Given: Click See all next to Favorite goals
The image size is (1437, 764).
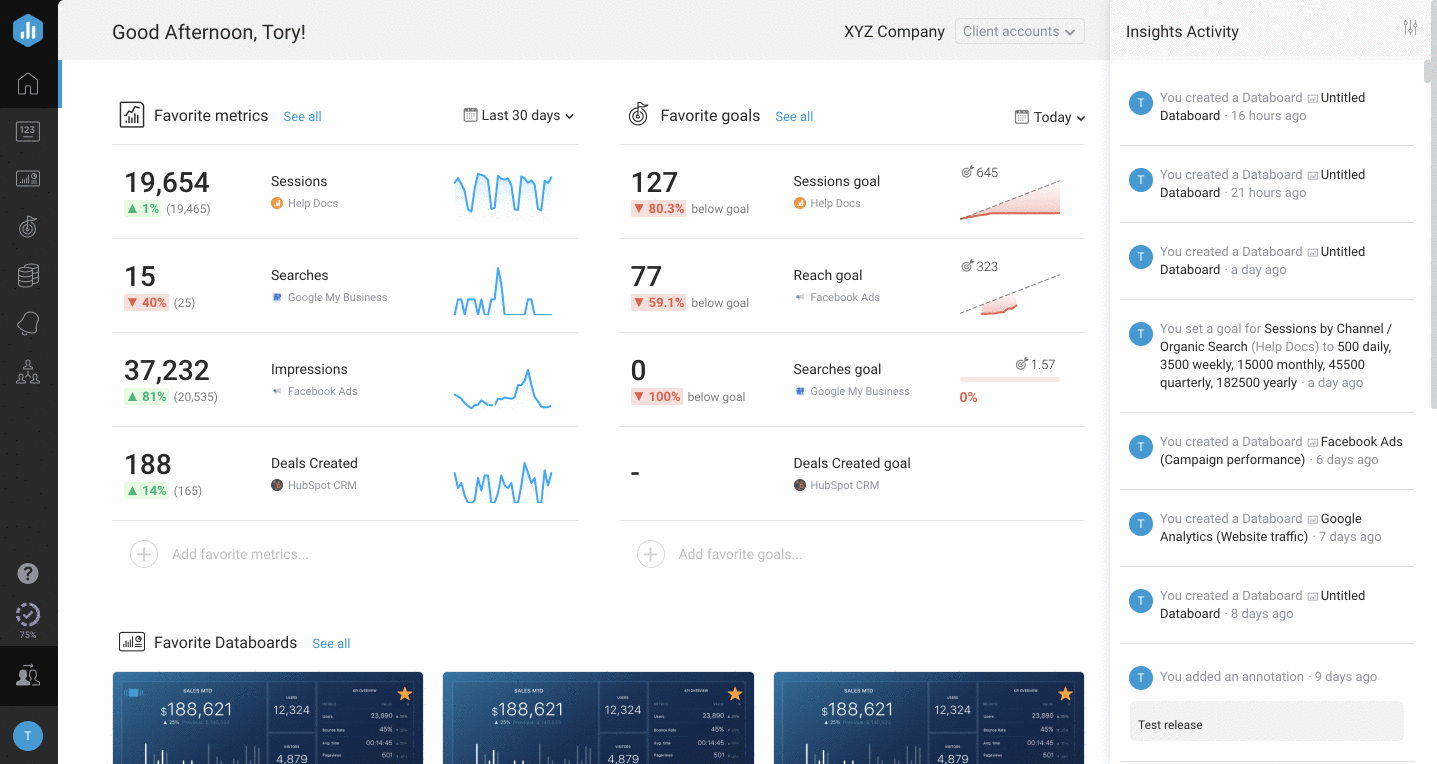Looking at the screenshot, I should [x=794, y=116].
